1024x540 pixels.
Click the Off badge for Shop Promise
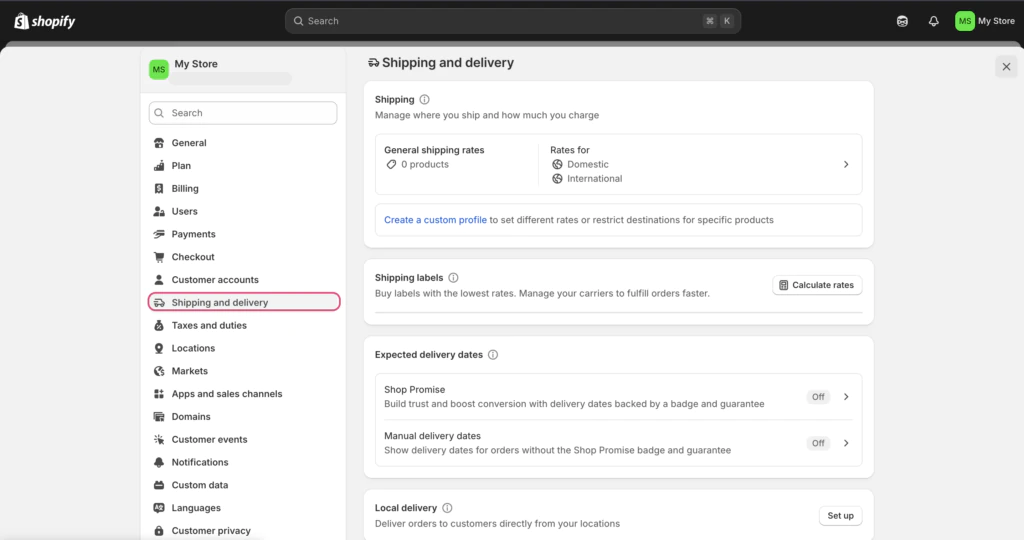[818, 397]
